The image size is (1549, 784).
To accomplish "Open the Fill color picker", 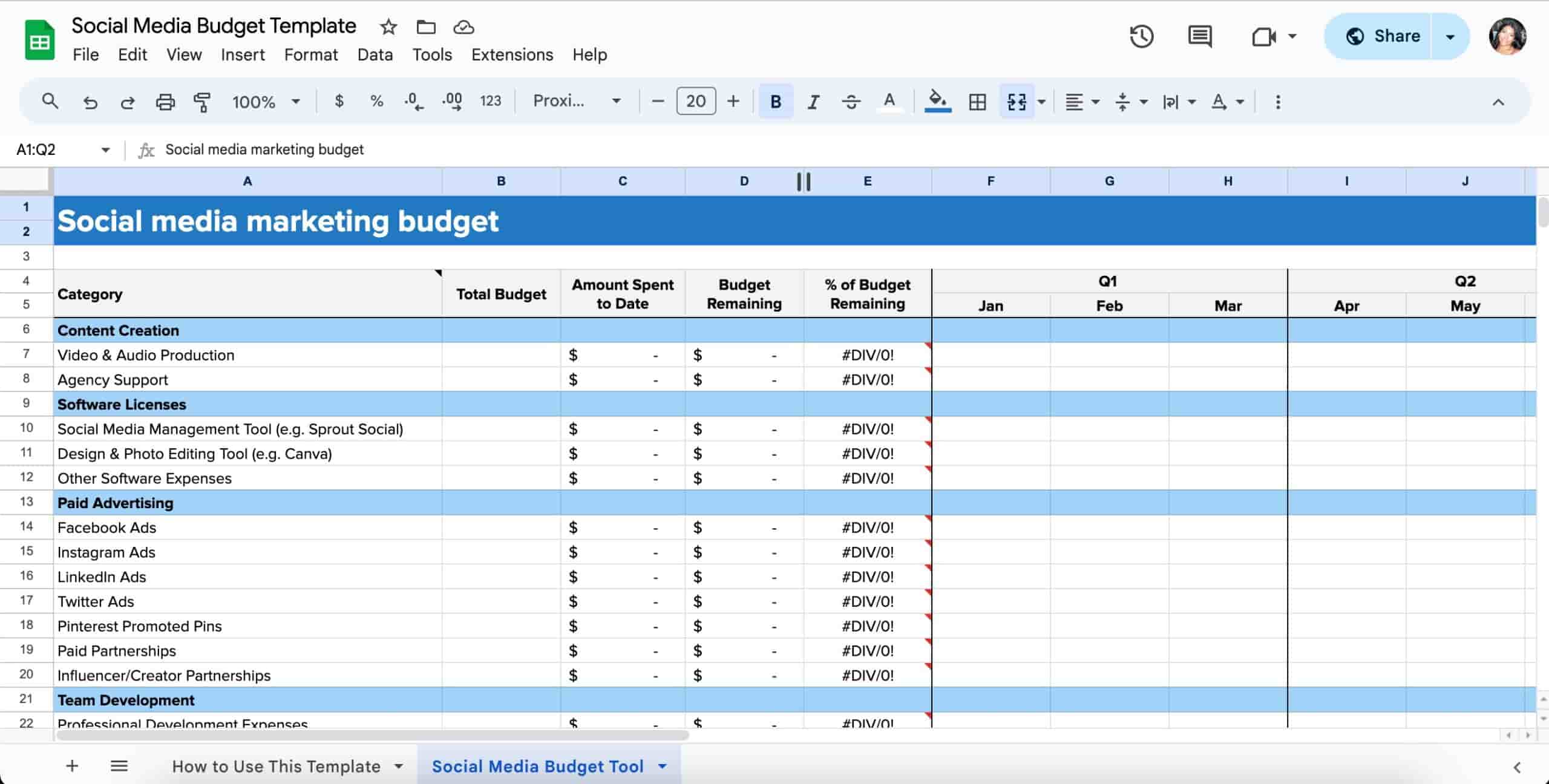I will click(x=937, y=101).
